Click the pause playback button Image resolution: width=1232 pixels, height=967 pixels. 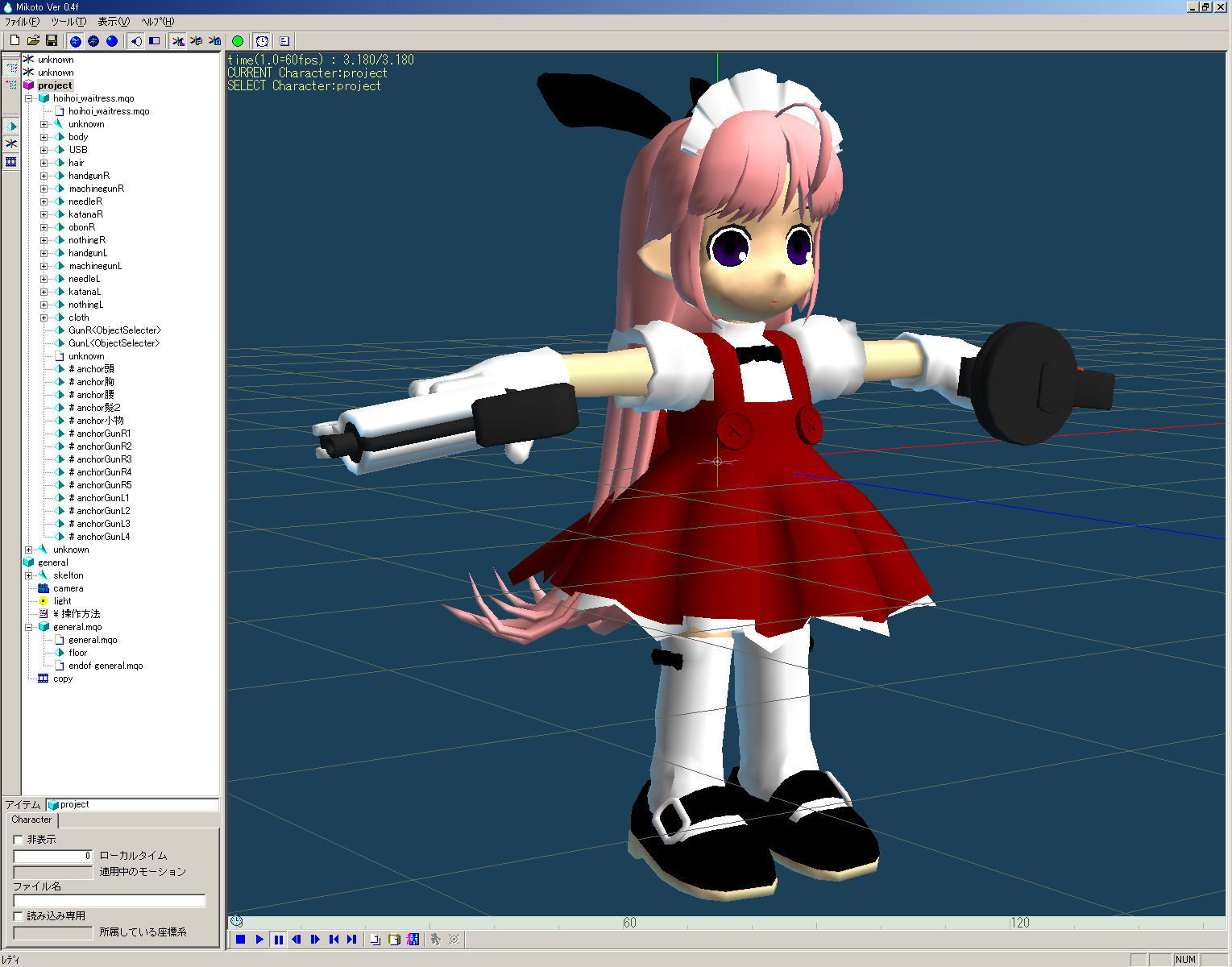pyautogui.click(x=278, y=940)
